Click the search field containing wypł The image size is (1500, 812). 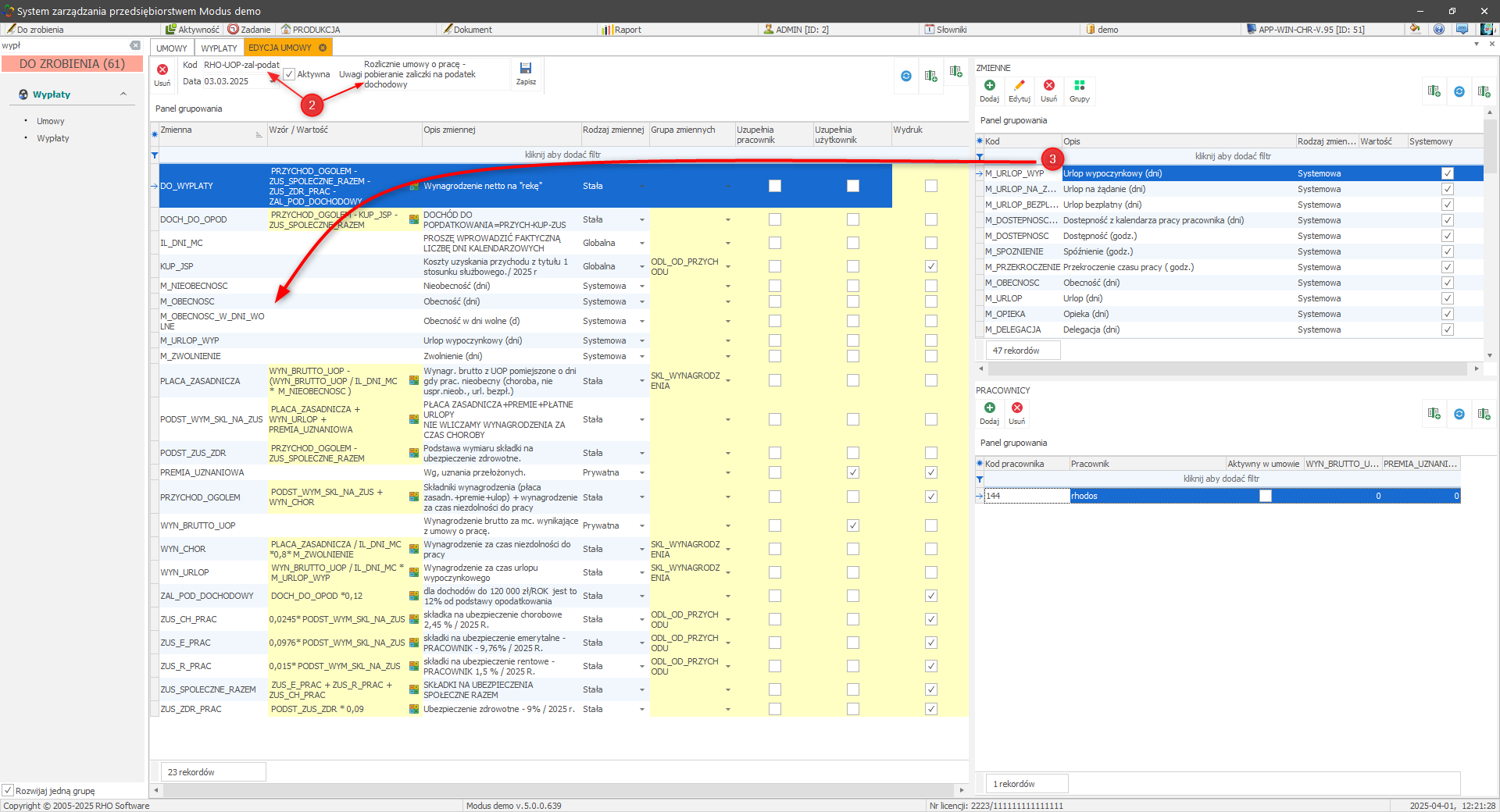coord(62,46)
